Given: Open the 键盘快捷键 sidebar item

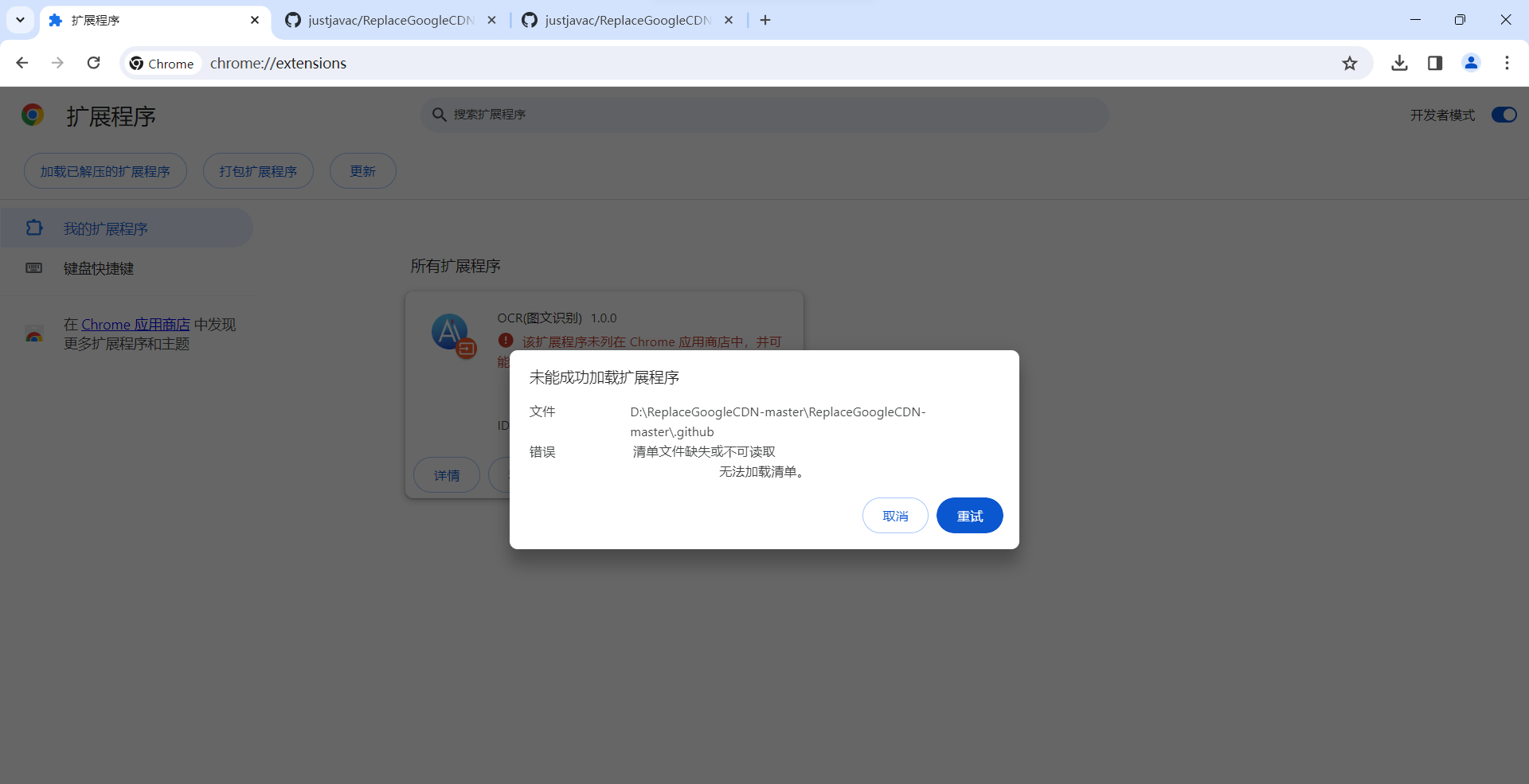Looking at the screenshot, I should (99, 268).
